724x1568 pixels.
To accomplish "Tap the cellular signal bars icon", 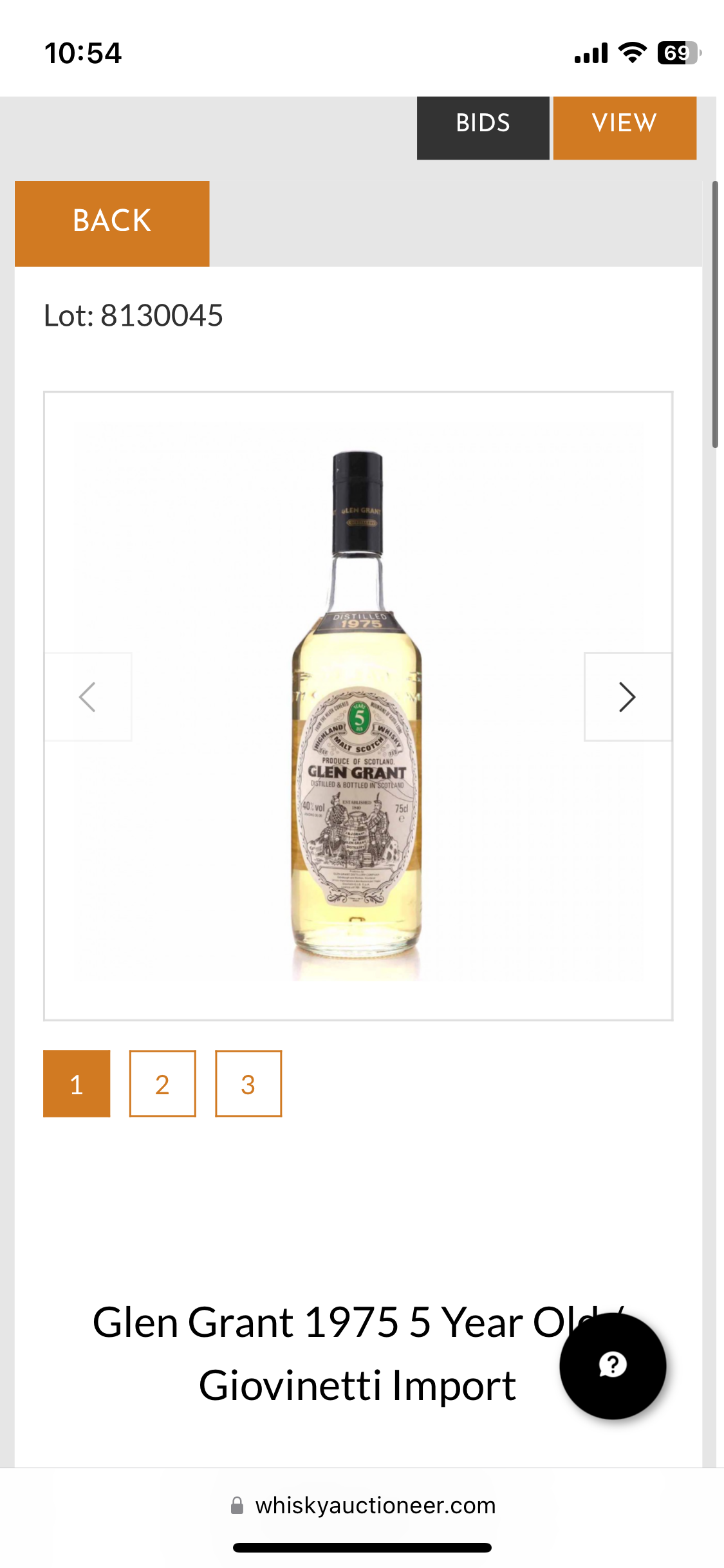I will pos(591,53).
